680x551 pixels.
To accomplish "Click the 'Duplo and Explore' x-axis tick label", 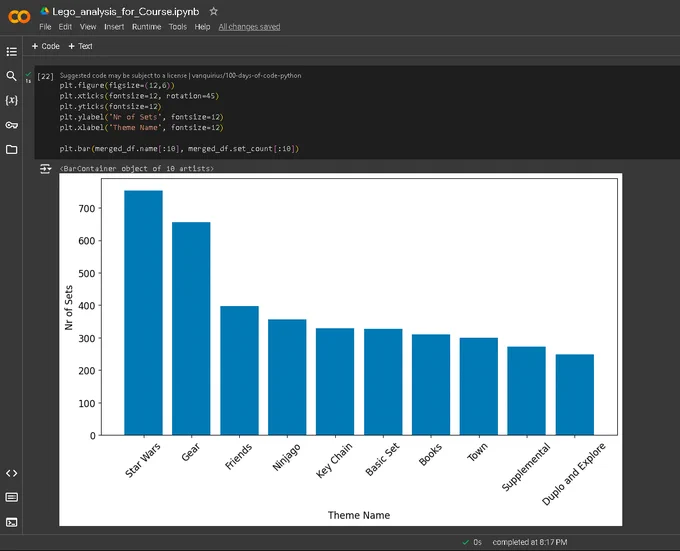I will [573, 474].
